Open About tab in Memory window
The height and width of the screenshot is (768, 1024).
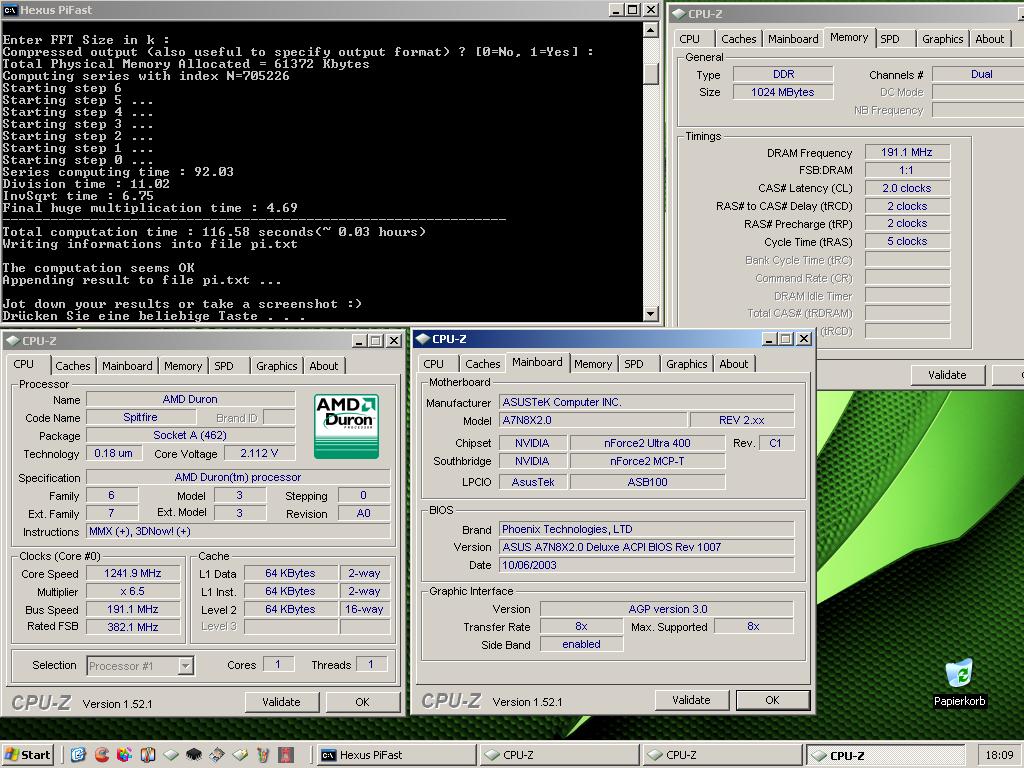point(989,39)
